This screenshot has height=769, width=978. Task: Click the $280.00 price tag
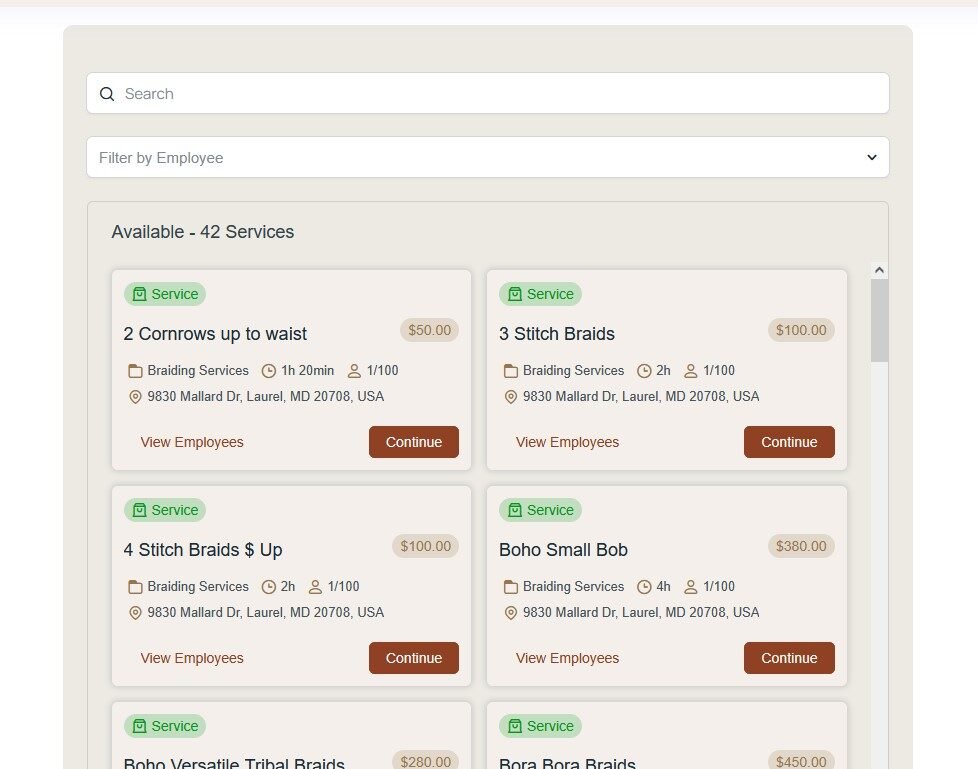pyautogui.click(x=425, y=761)
